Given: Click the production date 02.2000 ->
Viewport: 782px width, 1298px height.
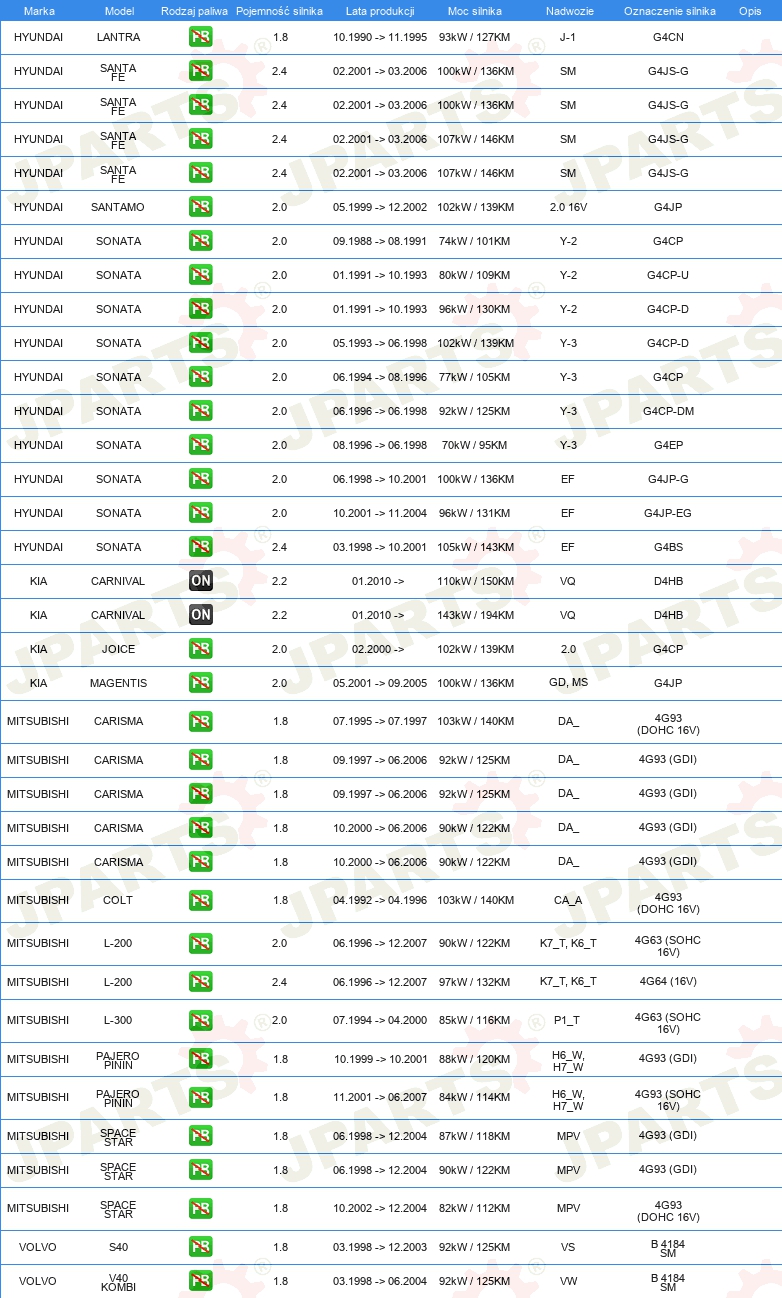Looking at the screenshot, I should 378,649.
